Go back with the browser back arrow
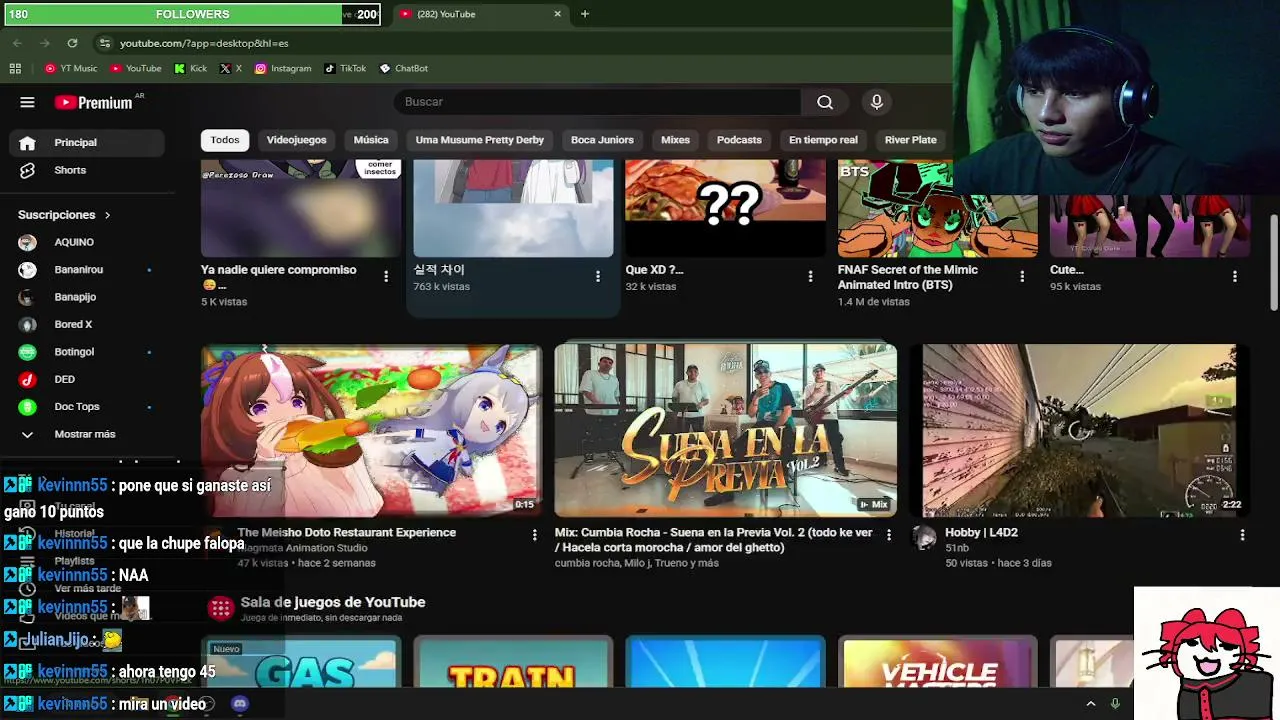1280x720 pixels. [x=17, y=43]
